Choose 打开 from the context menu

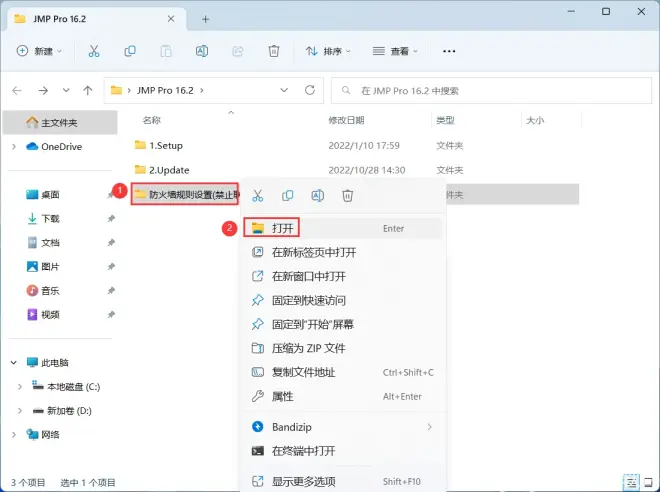point(343,228)
